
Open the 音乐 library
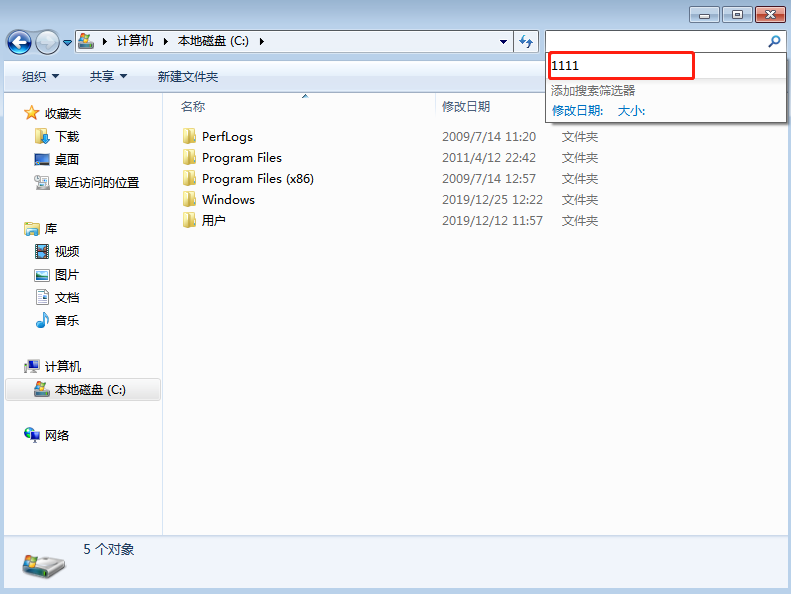(66, 320)
